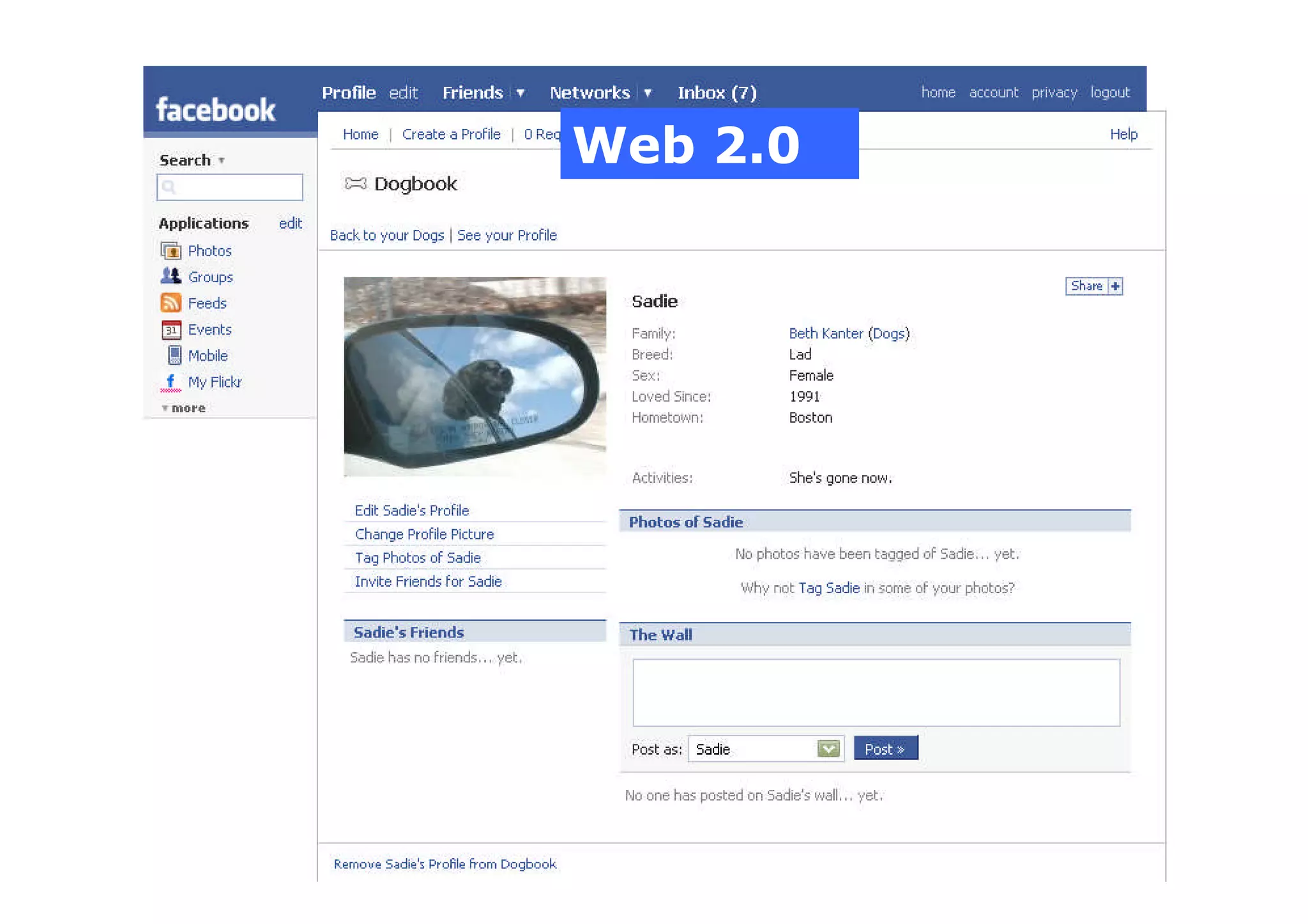This screenshot has height=924, width=1308.
Task: Go to home link in header
Action: tap(938, 93)
